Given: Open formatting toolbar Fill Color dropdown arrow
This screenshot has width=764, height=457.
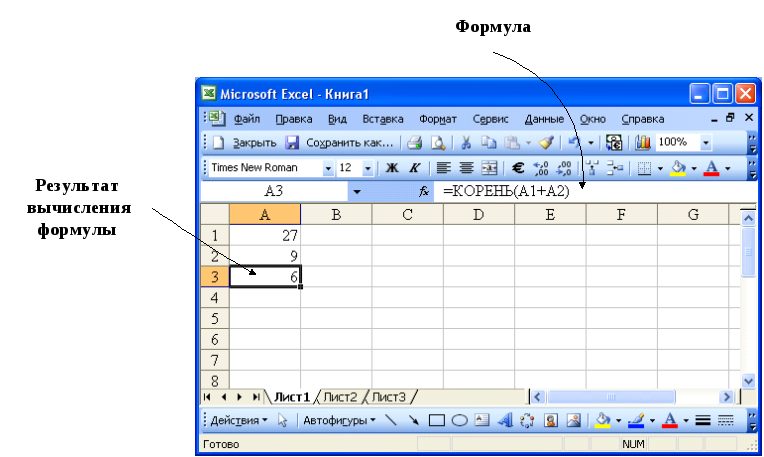Looking at the screenshot, I should [x=694, y=169].
